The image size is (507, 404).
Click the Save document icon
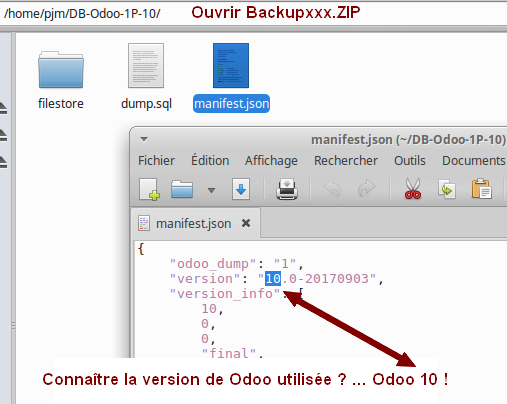(x=241, y=189)
